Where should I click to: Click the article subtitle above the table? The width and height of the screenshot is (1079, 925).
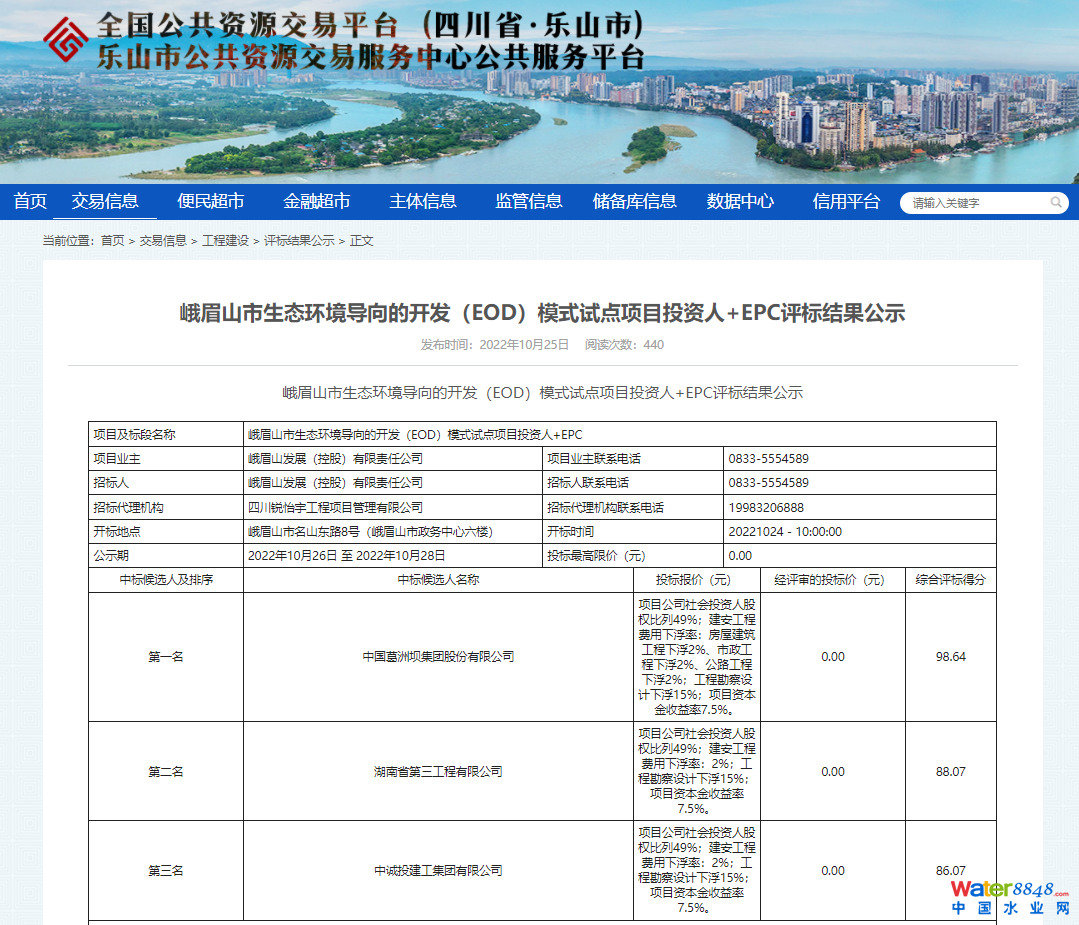point(542,393)
